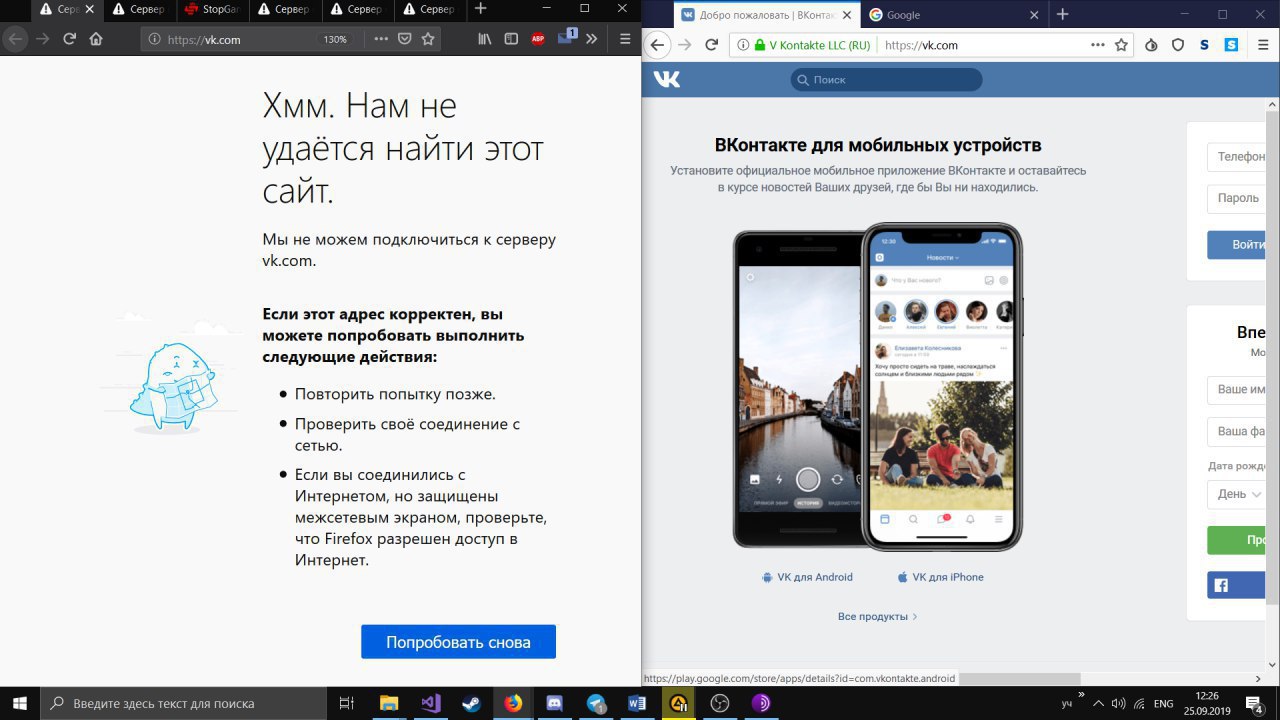Reload page in the right browser window

click(712, 45)
